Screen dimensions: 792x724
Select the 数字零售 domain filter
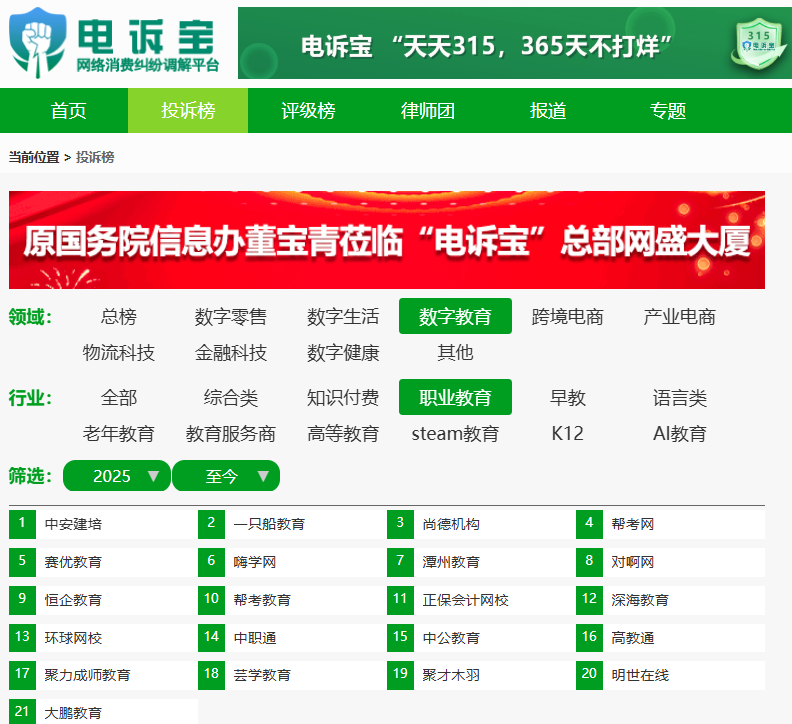point(231,317)
